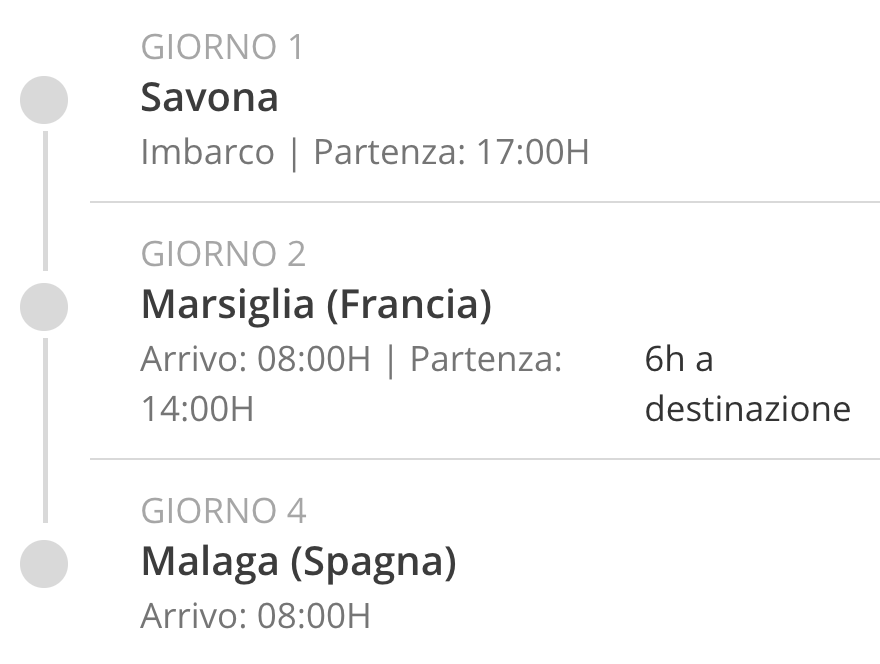Click the Marsiglia Partenza label
This screenshot has height=664, width=880.
pyautogui.click(x=486, y=359)
